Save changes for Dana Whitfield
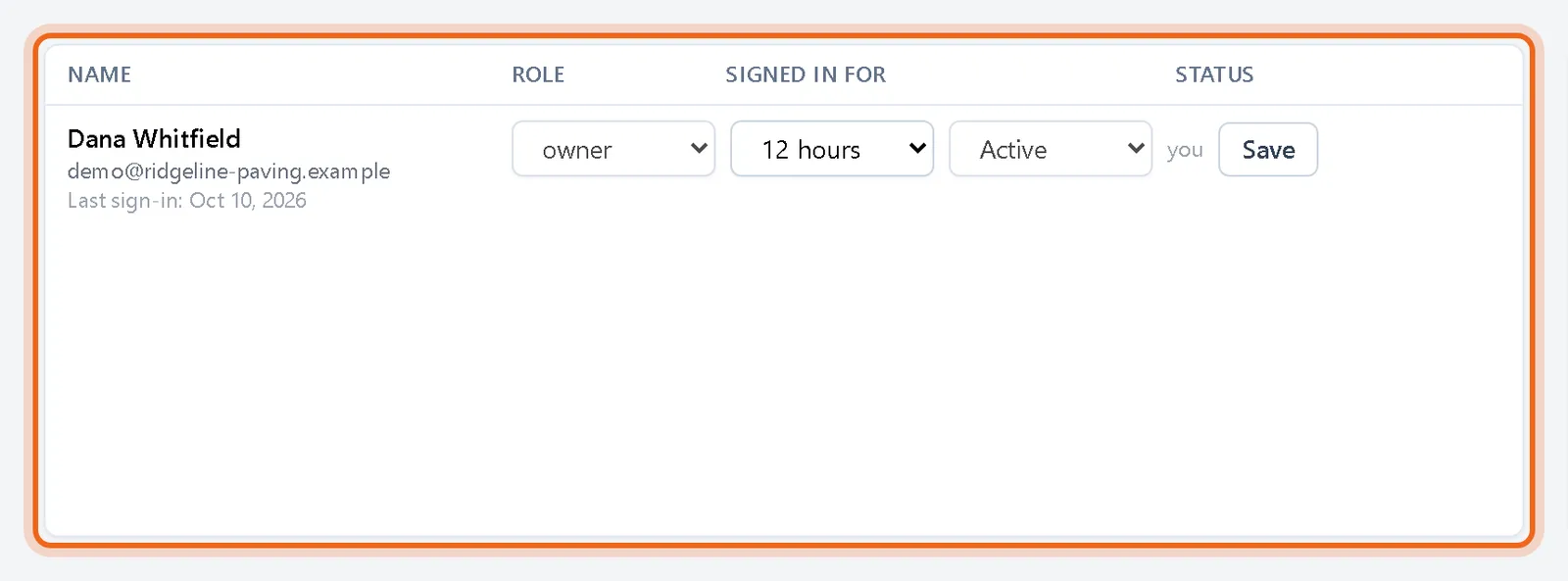The image size is (1568, 581). click(1268, 150)
